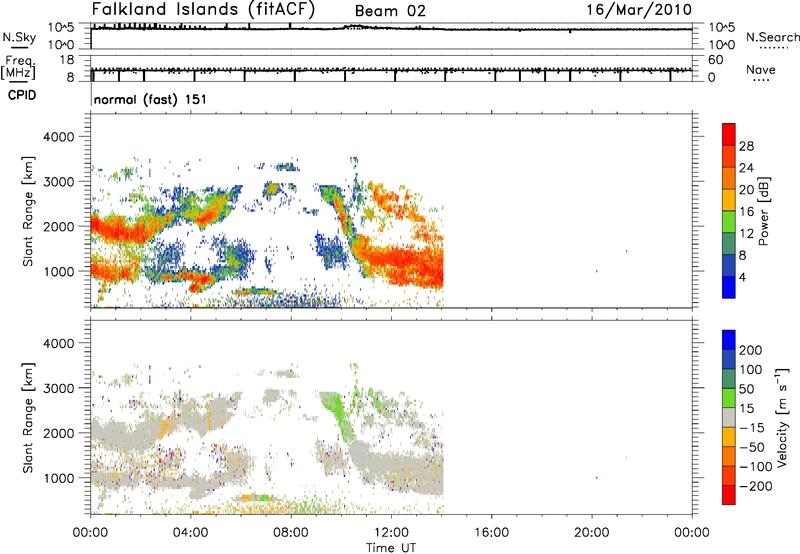This screenshot has width=800, height=554.
Task: Select the bright green 15–50 Velocity swatch
Action: click(x=729, y=398)
